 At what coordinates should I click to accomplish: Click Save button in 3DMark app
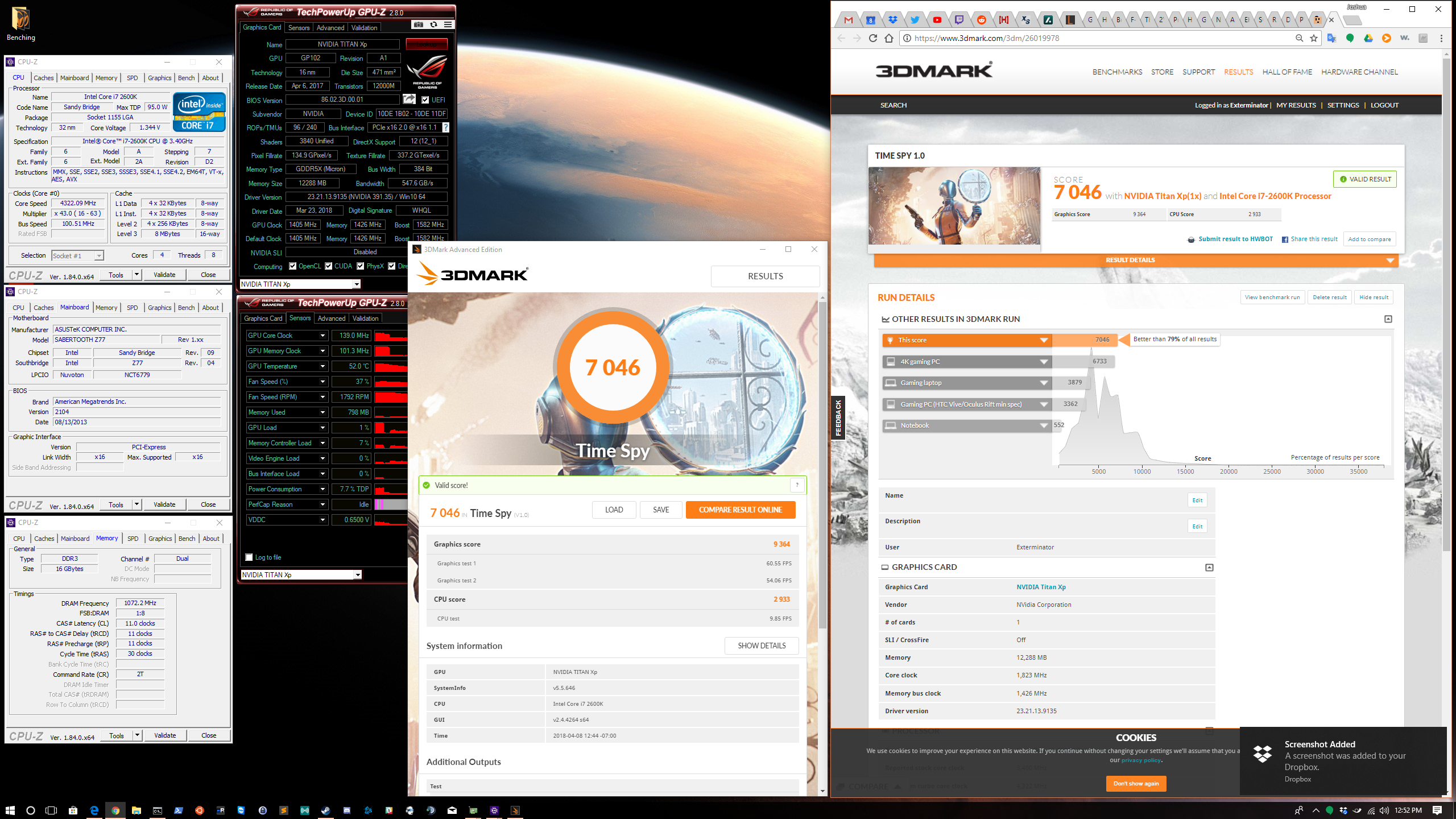coord(661,510)
